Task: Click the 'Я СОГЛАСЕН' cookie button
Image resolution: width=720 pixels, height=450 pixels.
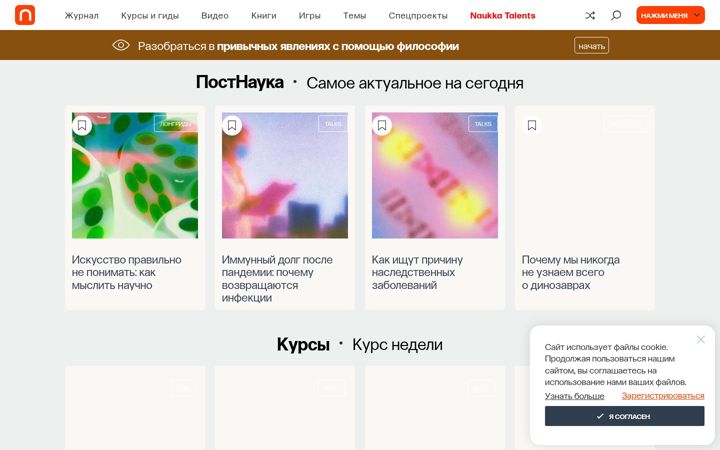Action: pyautogui.click(x=624, y=416)
